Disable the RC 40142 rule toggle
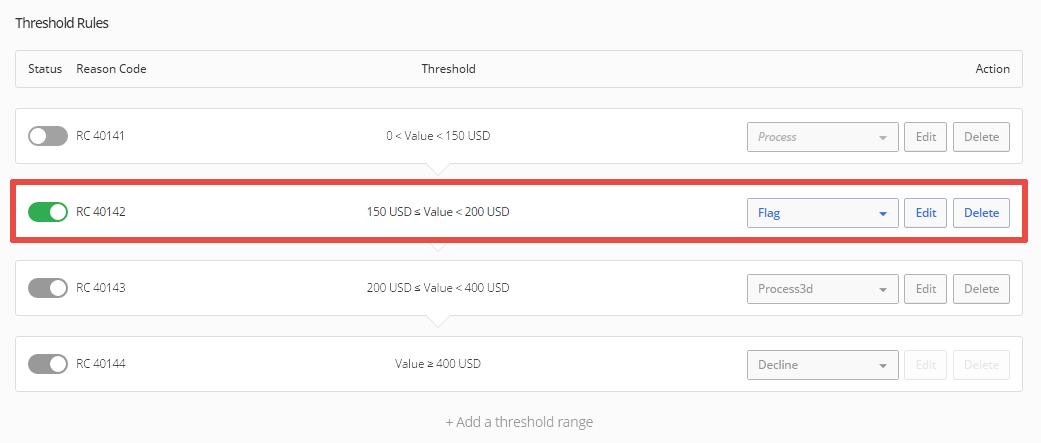This screenshot has width=1041, height=443. (48, 213)
